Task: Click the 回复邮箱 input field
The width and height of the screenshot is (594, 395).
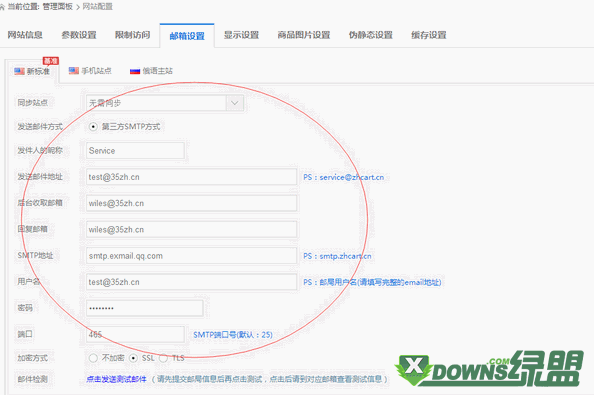Action: (192, 230)
